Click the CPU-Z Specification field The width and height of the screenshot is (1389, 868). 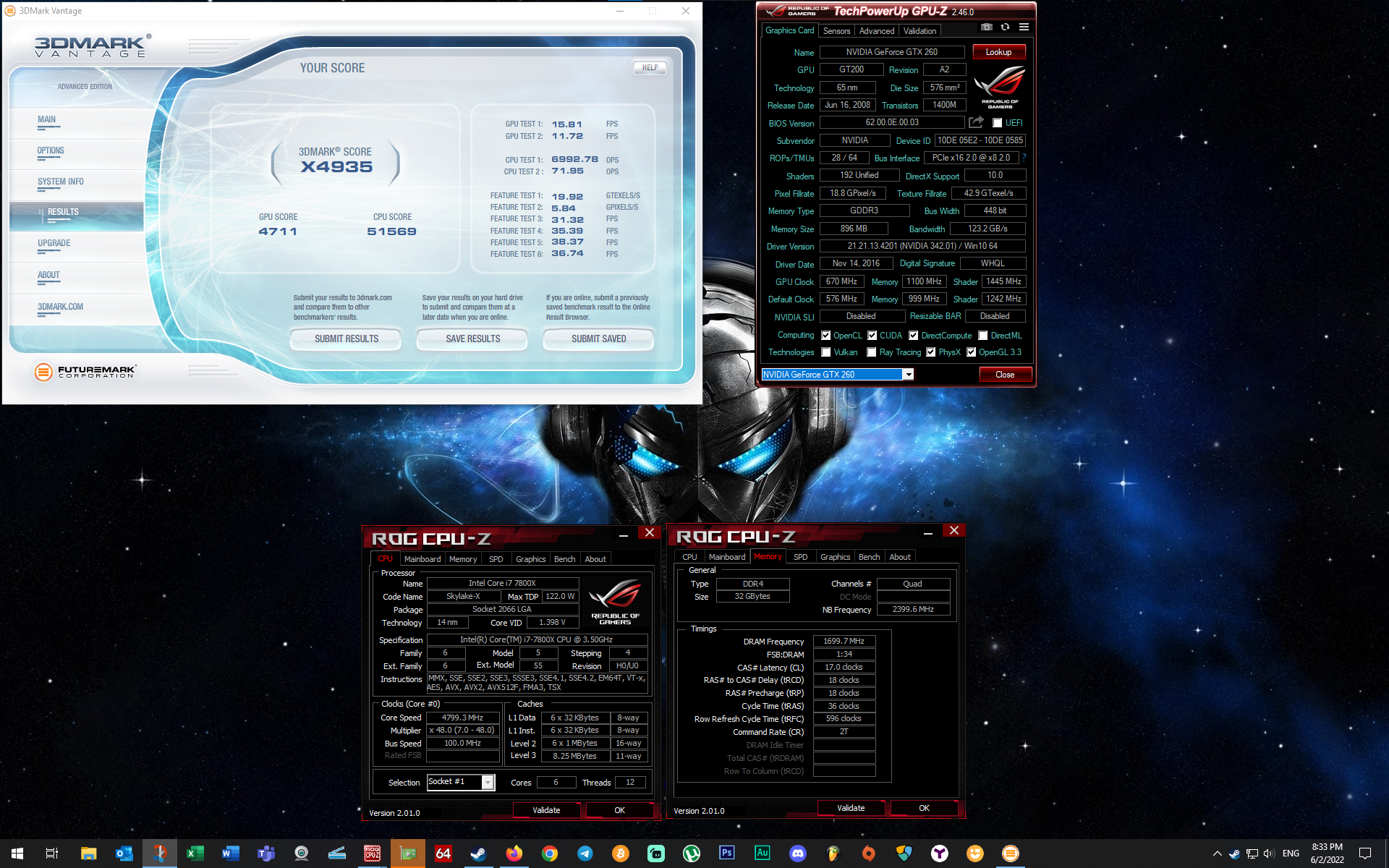tap(537, 639)
